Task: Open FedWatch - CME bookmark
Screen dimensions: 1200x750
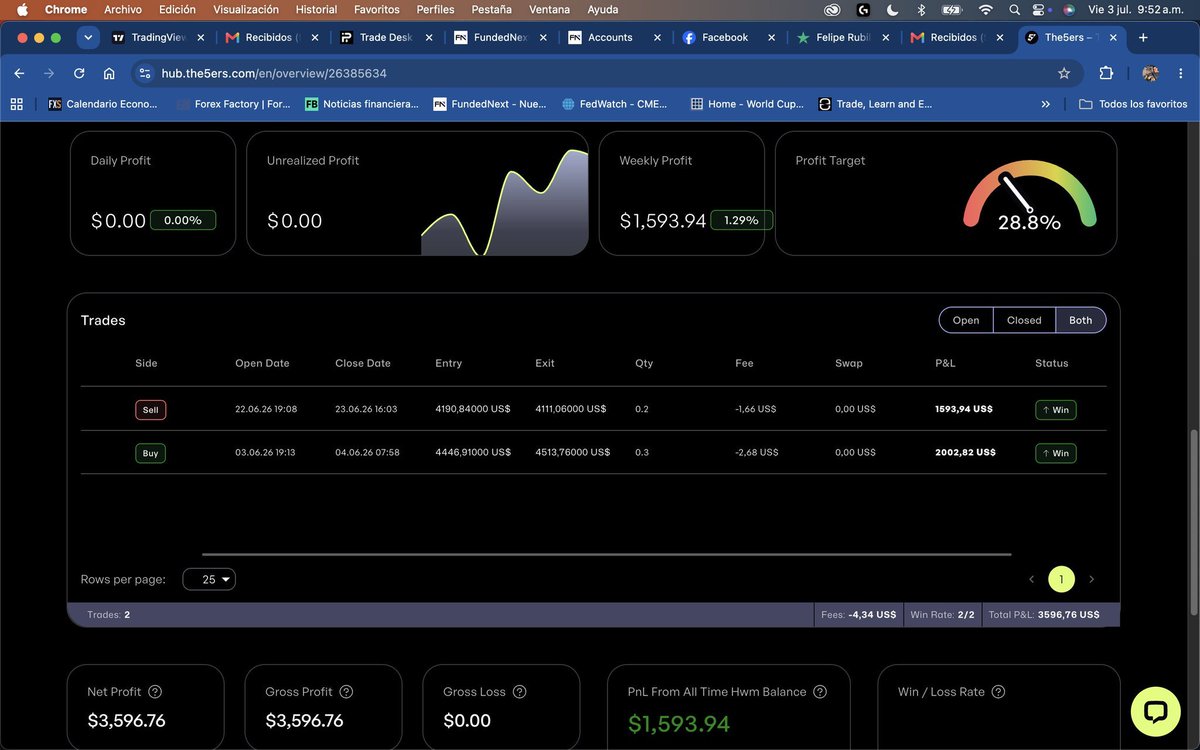Action: coord(615,103)
